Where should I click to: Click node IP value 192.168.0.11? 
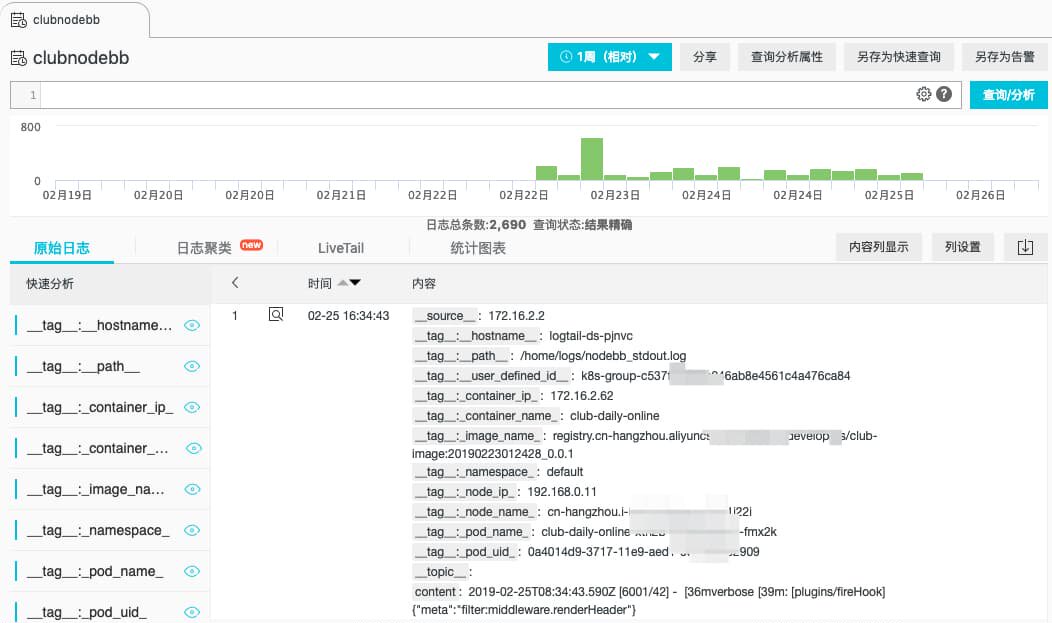click(x=562, y=492)
